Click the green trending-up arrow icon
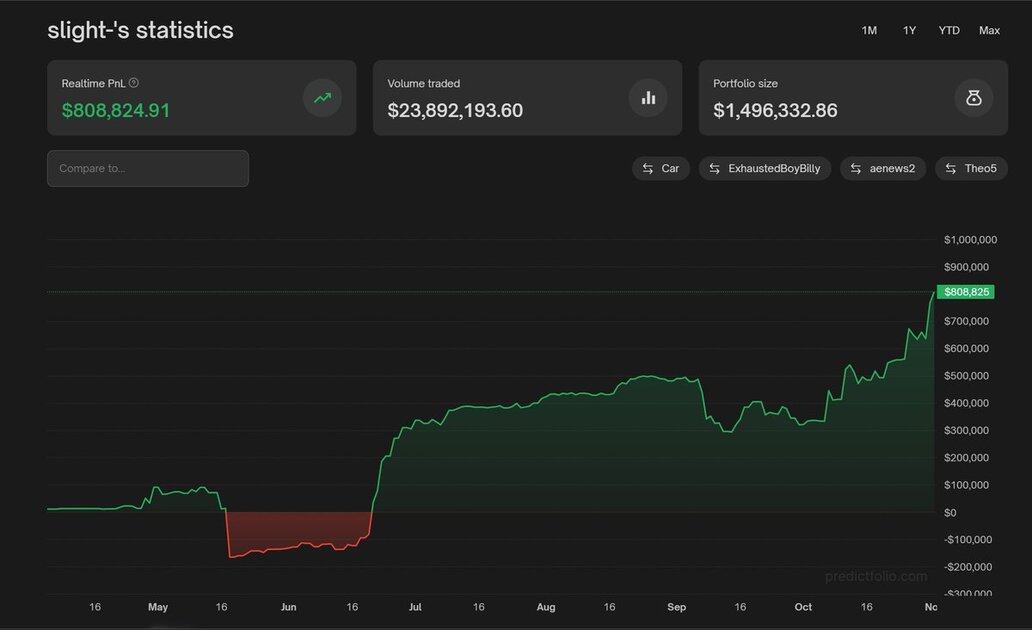 tap(322, 98)
